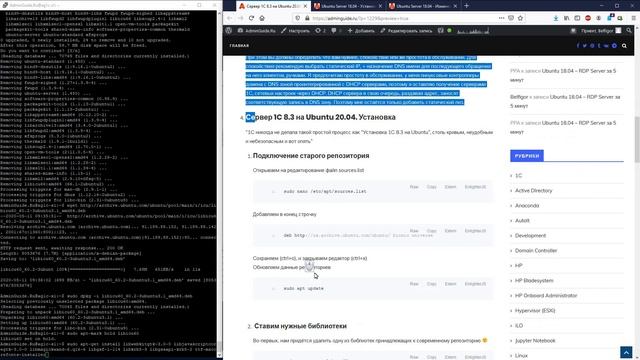Open a new browser tab
Image resolution: width=640 pixels, height=360 pixels.
pyautogui.click(x=467, y=6)
